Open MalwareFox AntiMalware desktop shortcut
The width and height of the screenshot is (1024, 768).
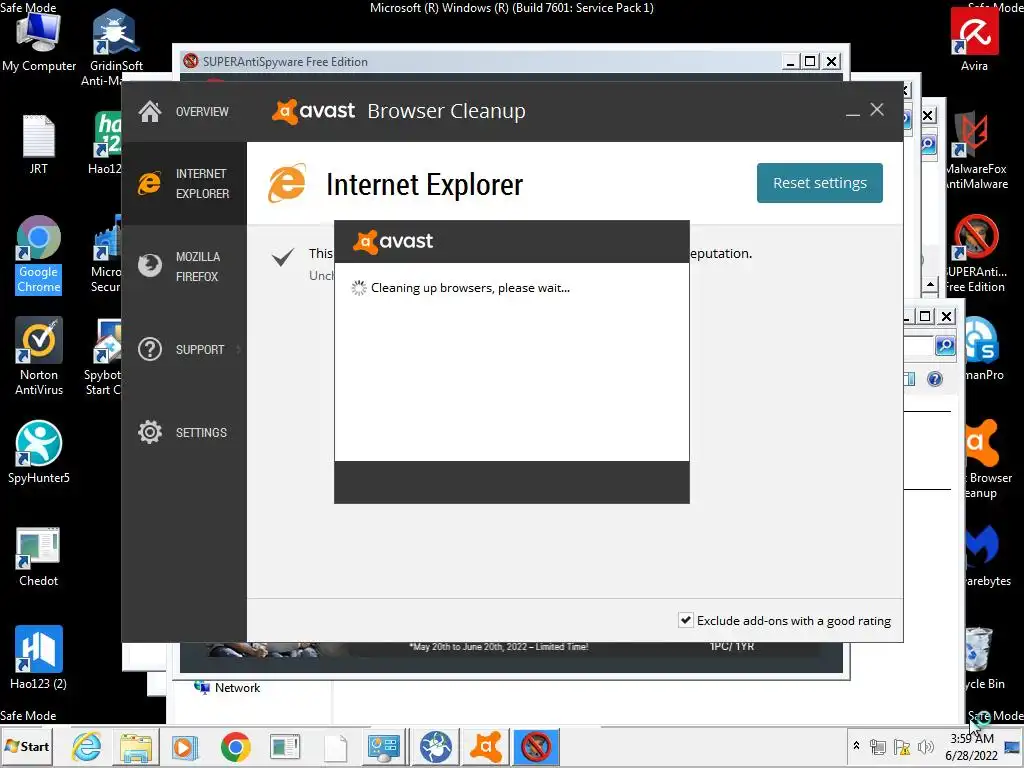[977, 152]
